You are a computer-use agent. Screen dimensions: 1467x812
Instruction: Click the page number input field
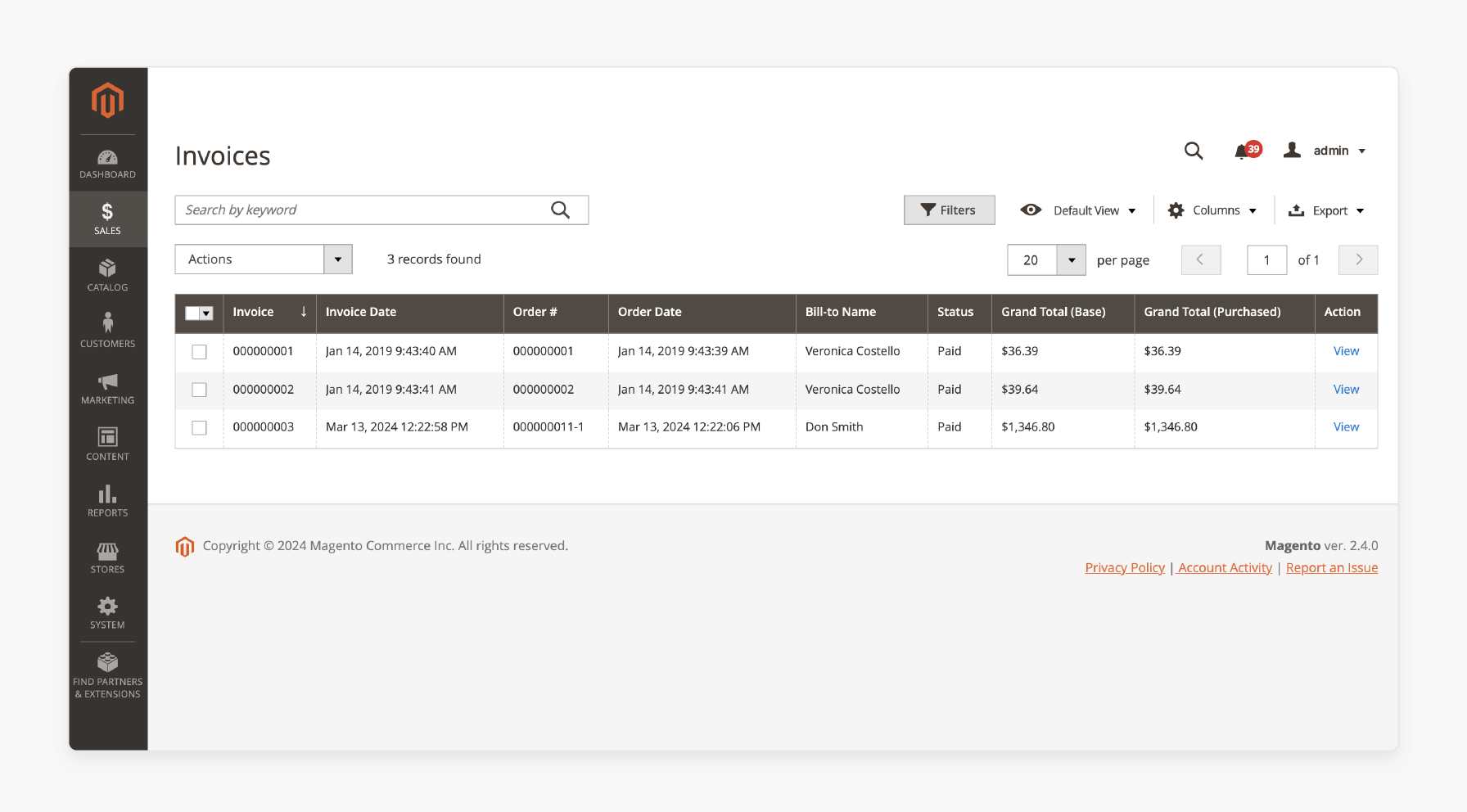[x=1266, y=260]
